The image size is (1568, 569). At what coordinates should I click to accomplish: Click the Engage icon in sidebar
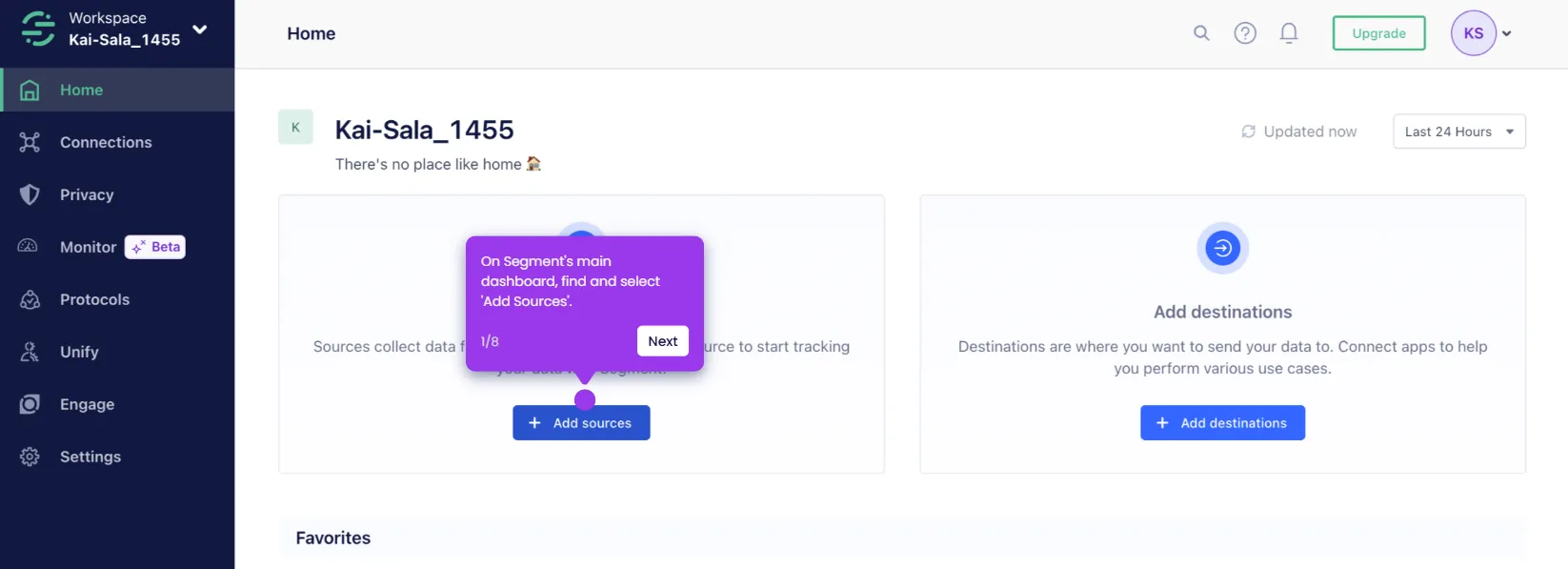[x=30, y=404]
